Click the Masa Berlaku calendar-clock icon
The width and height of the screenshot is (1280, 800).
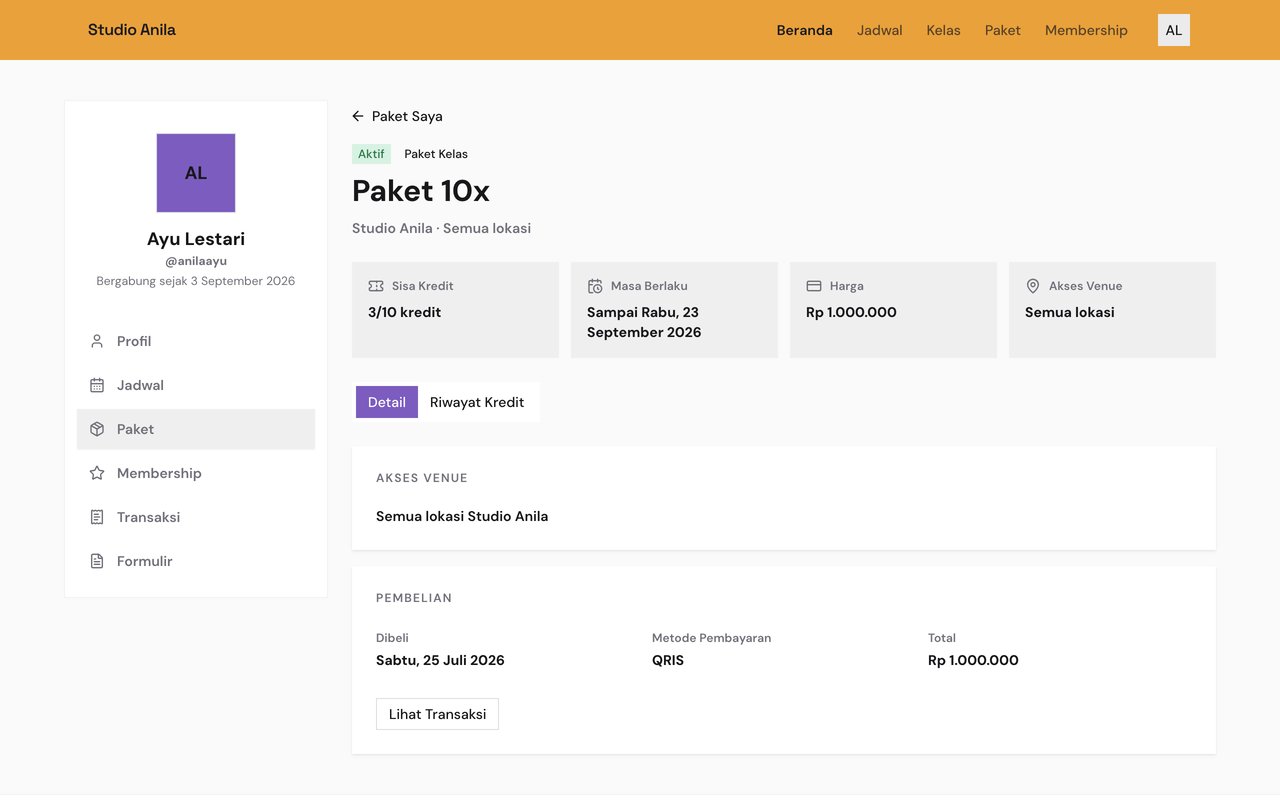(595, 286)
